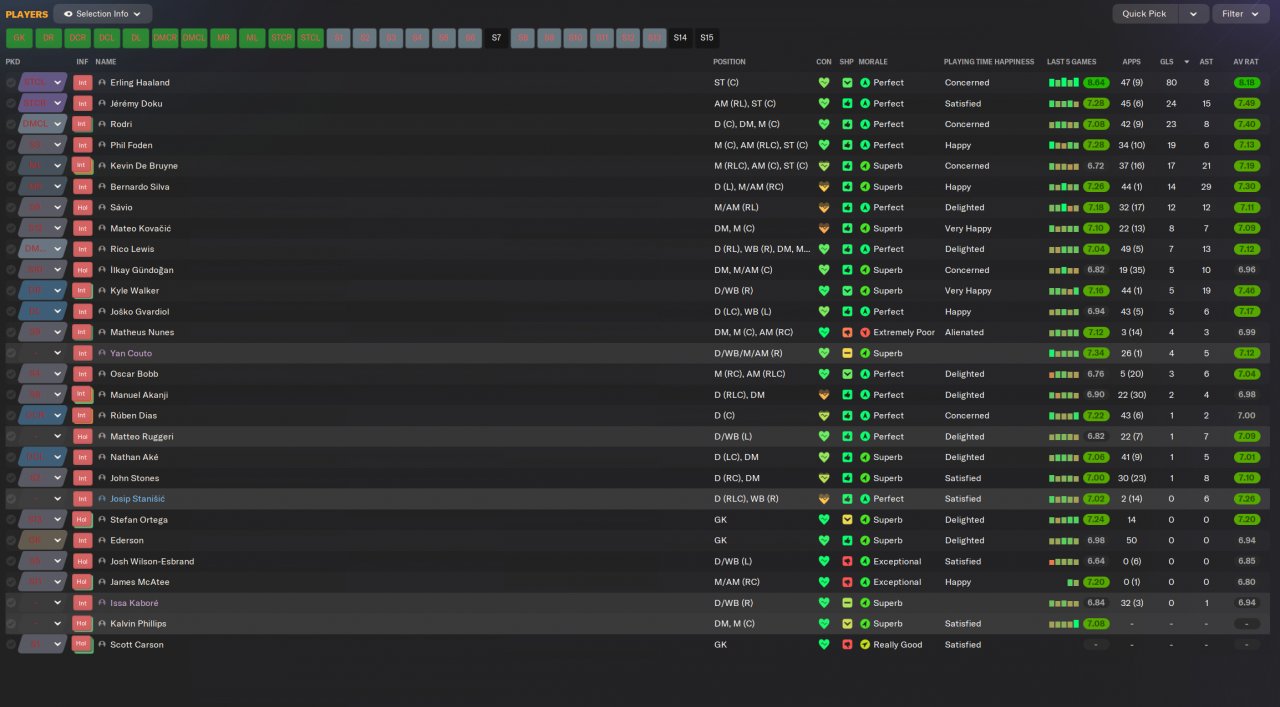Toggle the picked checkmark for Erling Haaland
This screenshot has width=1280, height=707.
coord(11,83)
